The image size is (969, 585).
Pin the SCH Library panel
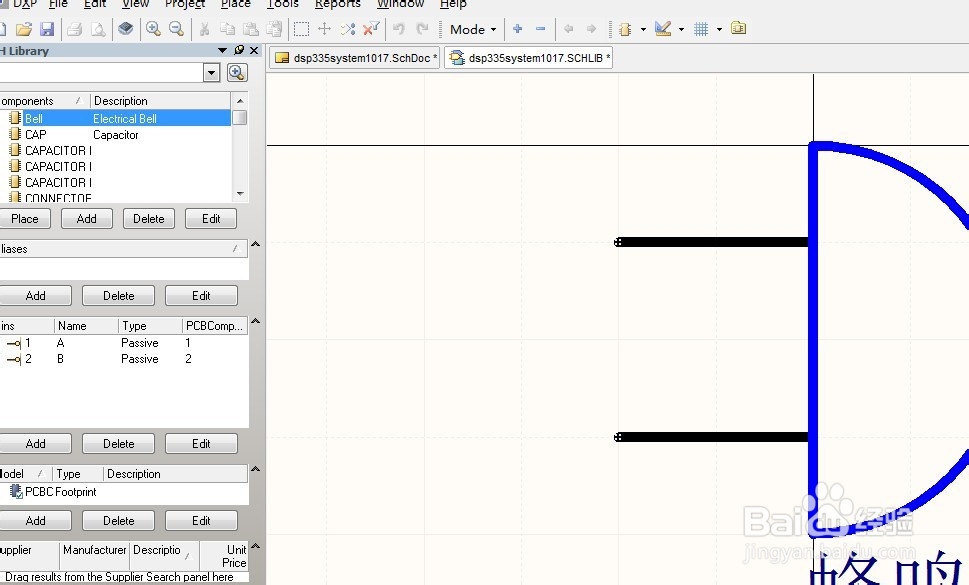pyautogui.click(x=239, y=51)
